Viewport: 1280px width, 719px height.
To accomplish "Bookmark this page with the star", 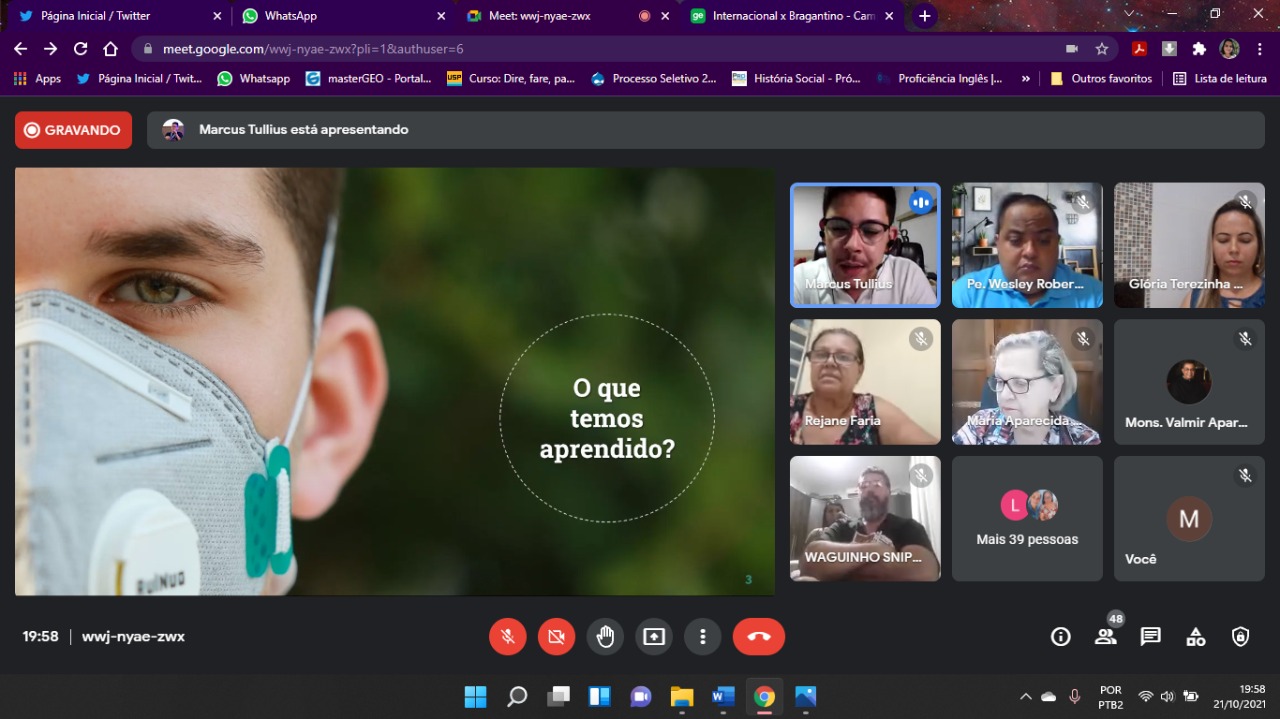I will (1102, 49).
